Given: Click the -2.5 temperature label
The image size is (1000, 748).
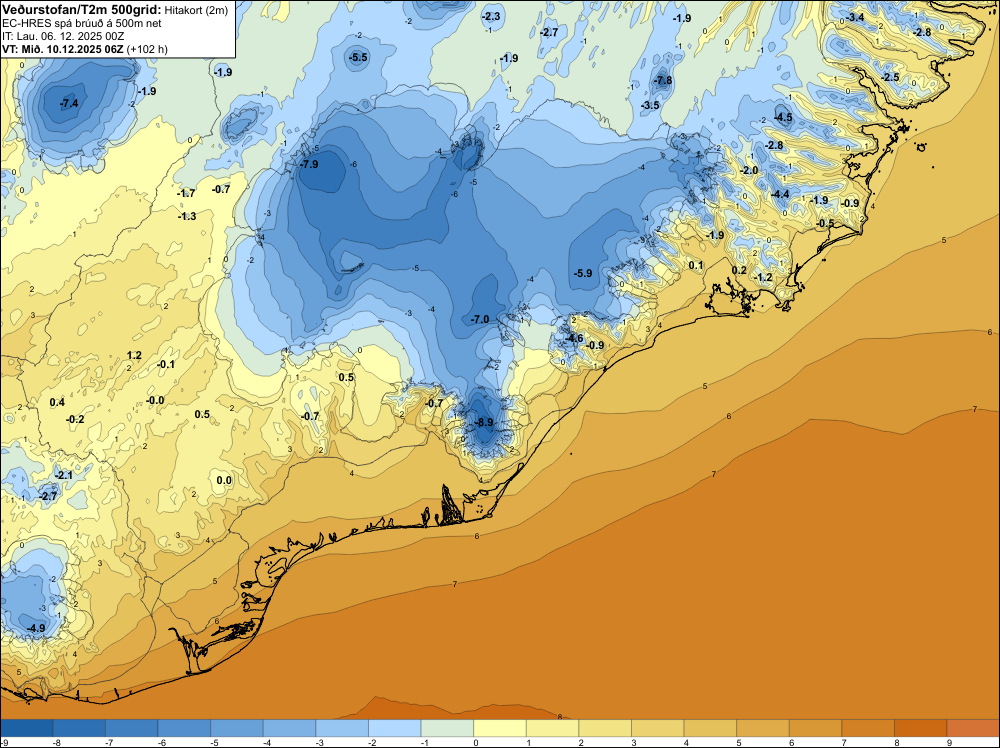Looking at the screenshot, I should [890, 78].
